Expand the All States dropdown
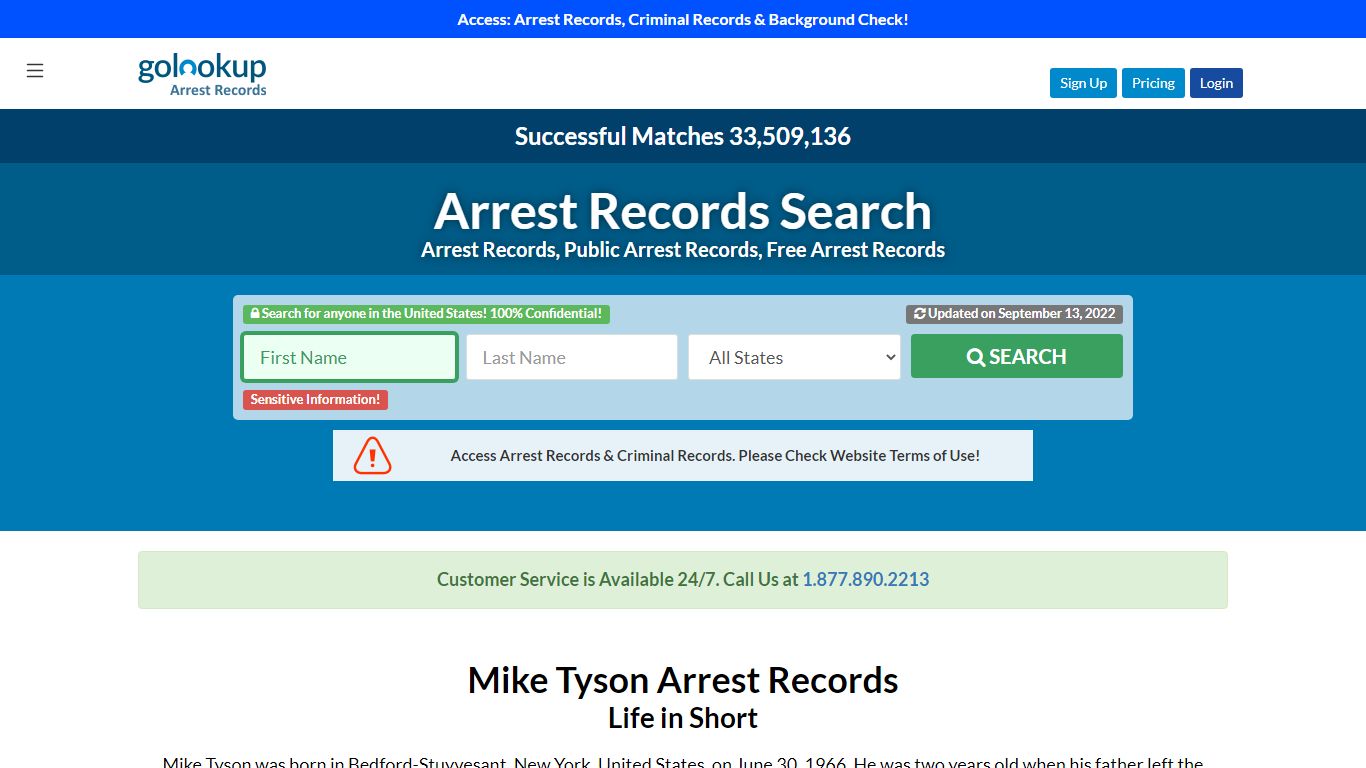The image size is (1366, 768). click(795, 357)
